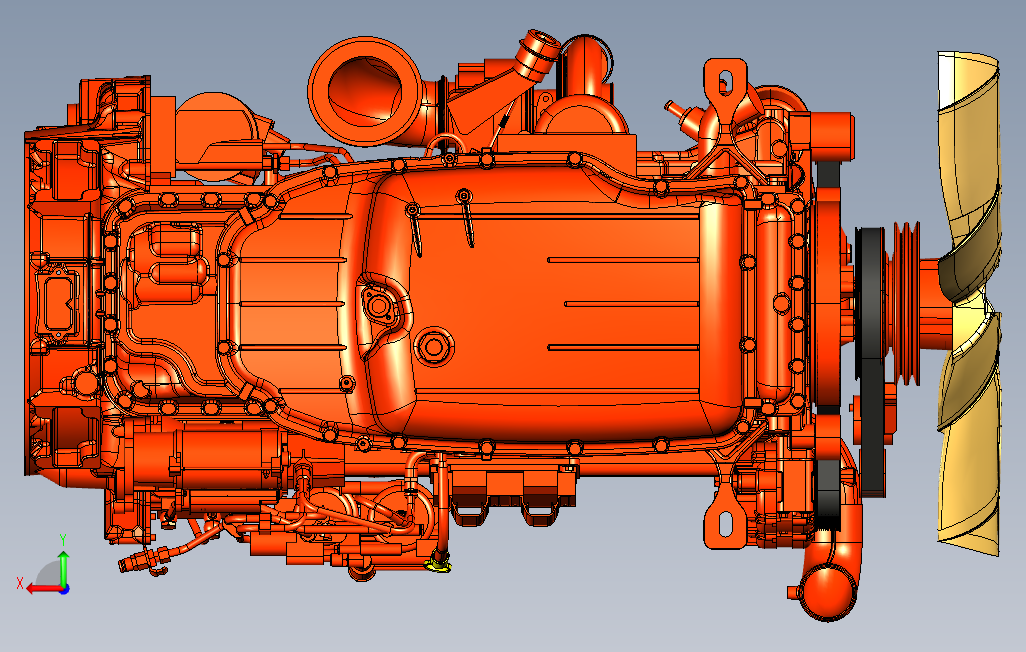This screenshot has width=1026, height=652.
Task: Select the yellow fitting at hose end
Action: (x=438, y=562)
